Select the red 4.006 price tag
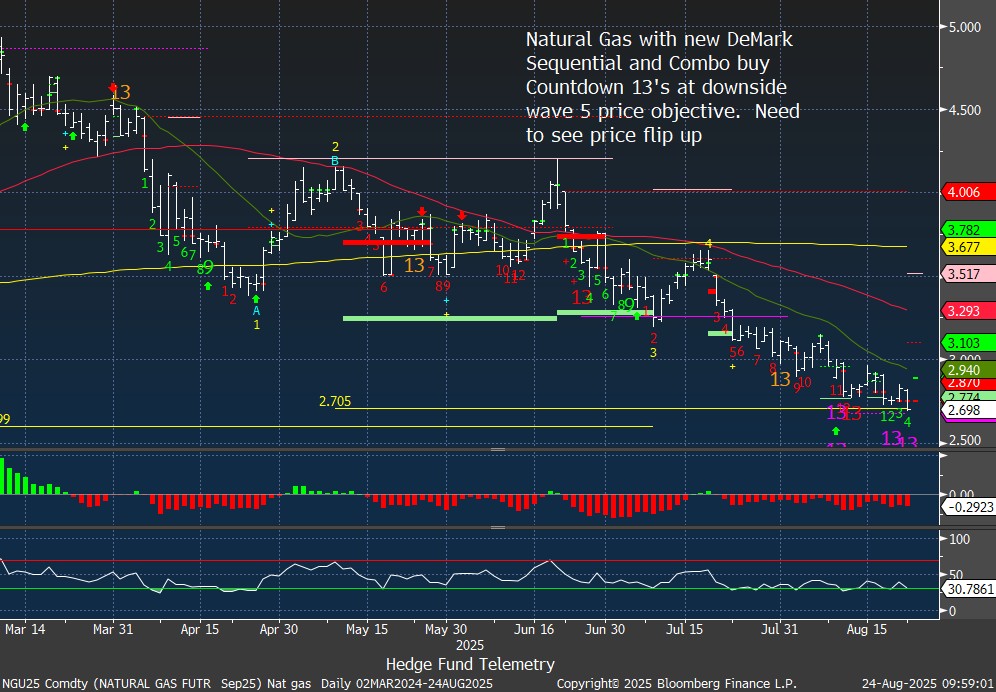Viewport: 996px width, 692px height. click(968, 192)
